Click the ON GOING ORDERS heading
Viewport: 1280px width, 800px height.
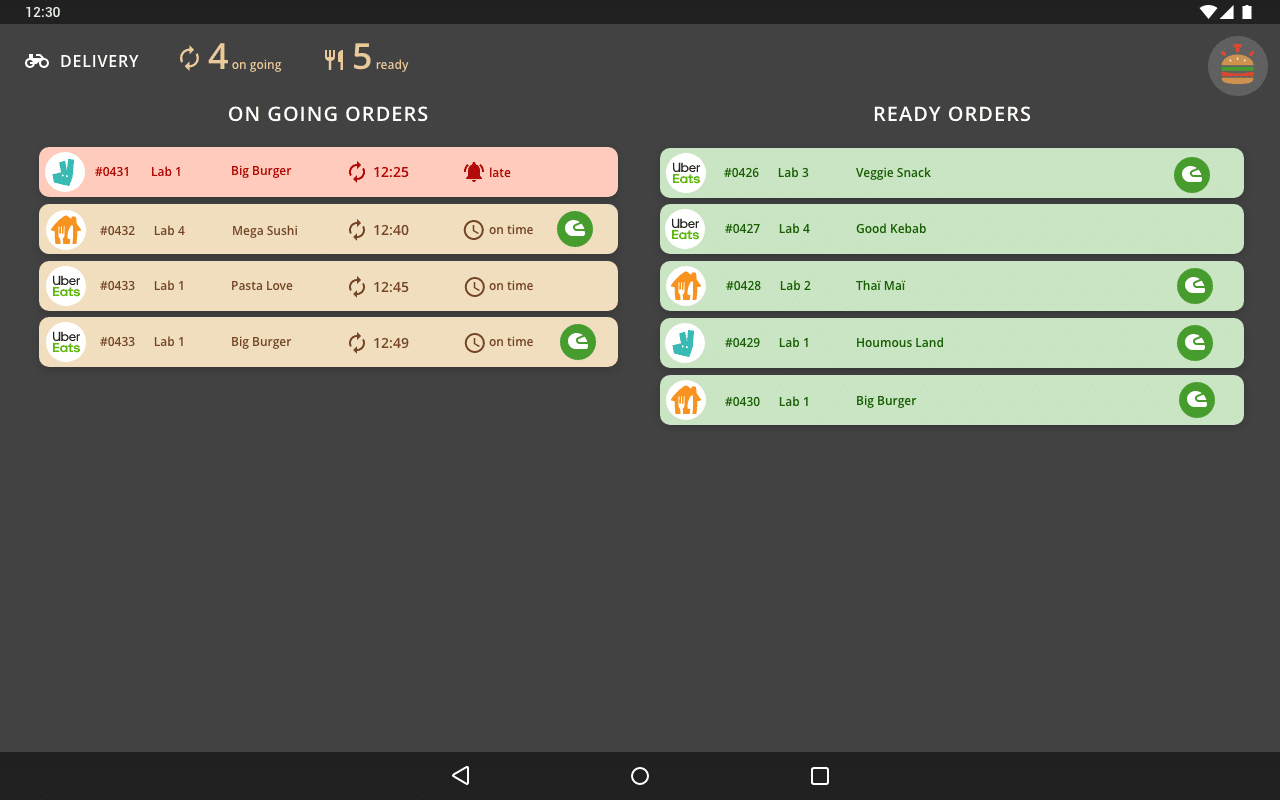[x=328, y=114]
